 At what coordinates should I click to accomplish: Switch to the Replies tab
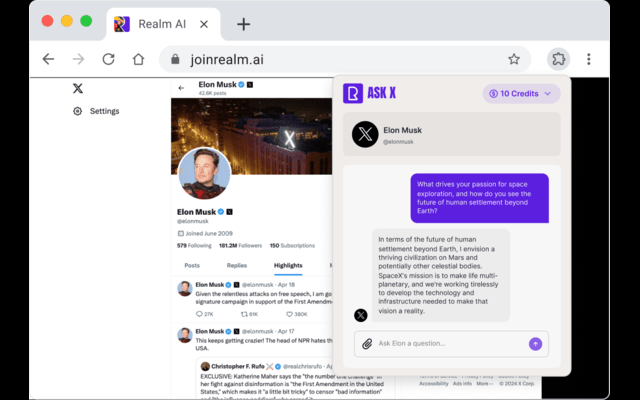[x=237, y=265]
